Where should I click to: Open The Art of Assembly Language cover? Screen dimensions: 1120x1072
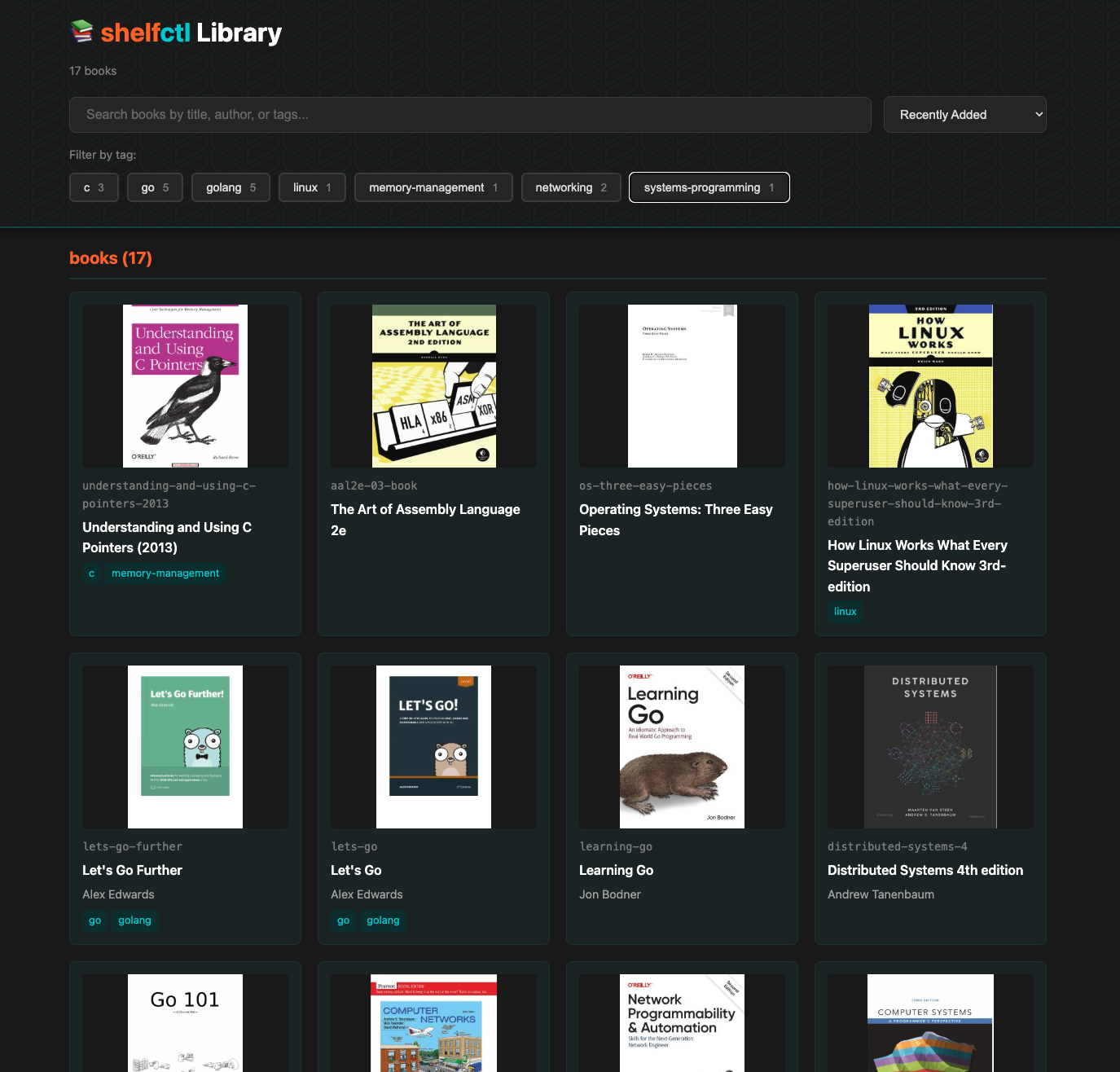(x=433, y=386)
